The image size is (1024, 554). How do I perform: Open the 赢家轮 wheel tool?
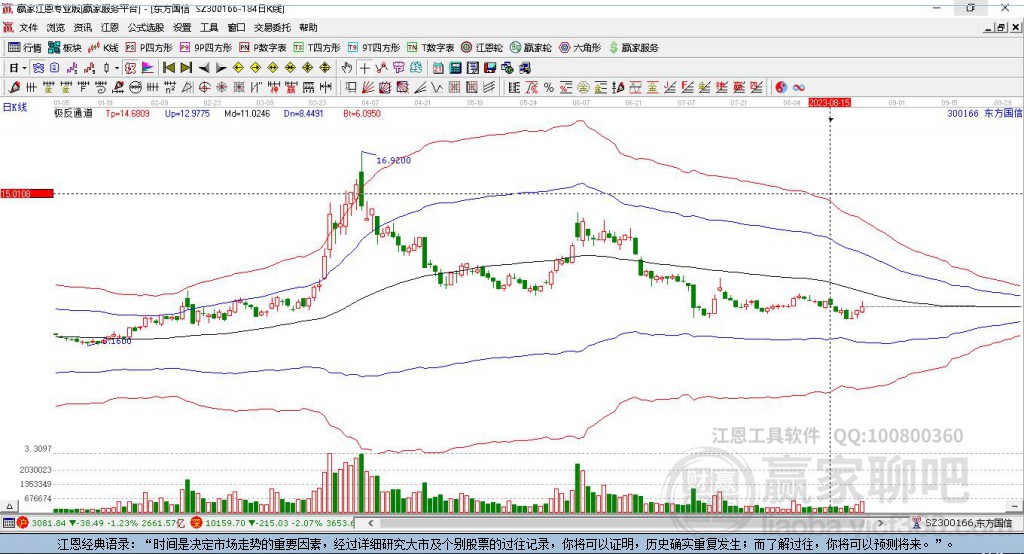530,48
